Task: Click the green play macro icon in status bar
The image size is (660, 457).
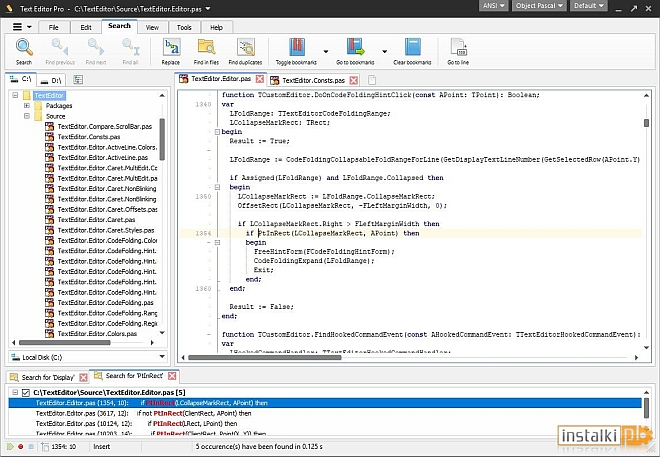Action: (x=10, y=446)
